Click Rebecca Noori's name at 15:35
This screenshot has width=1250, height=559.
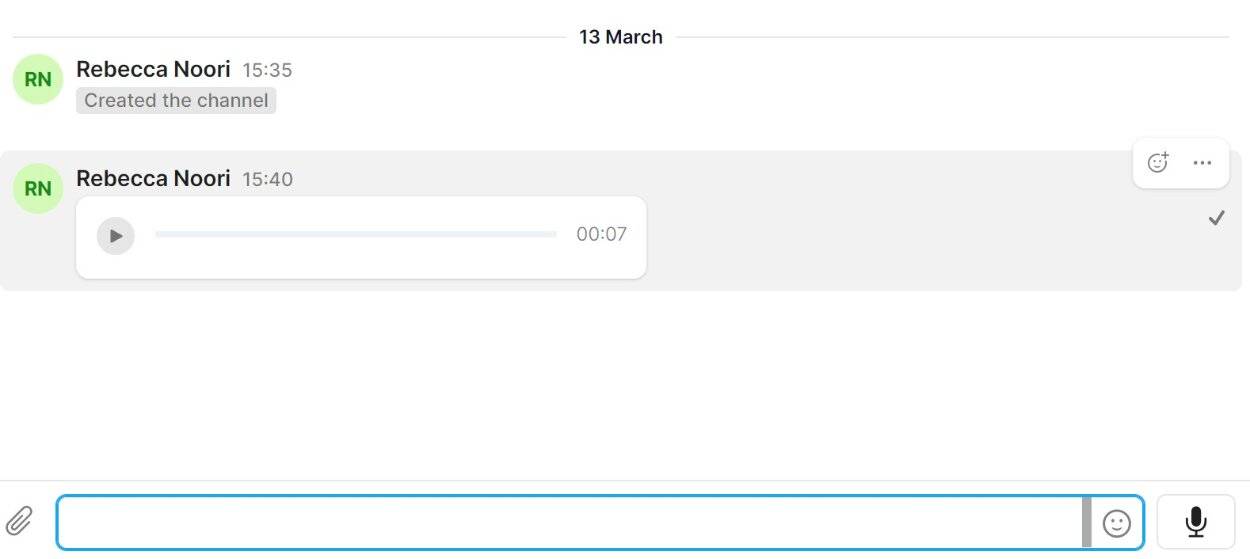click(153, 70)
